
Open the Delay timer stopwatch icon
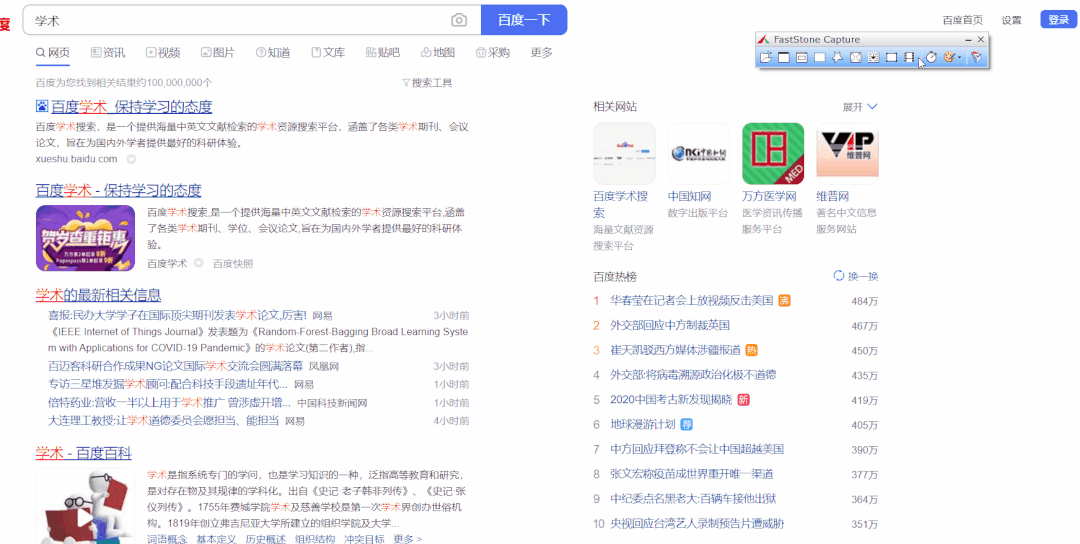(x=931, y=57)
